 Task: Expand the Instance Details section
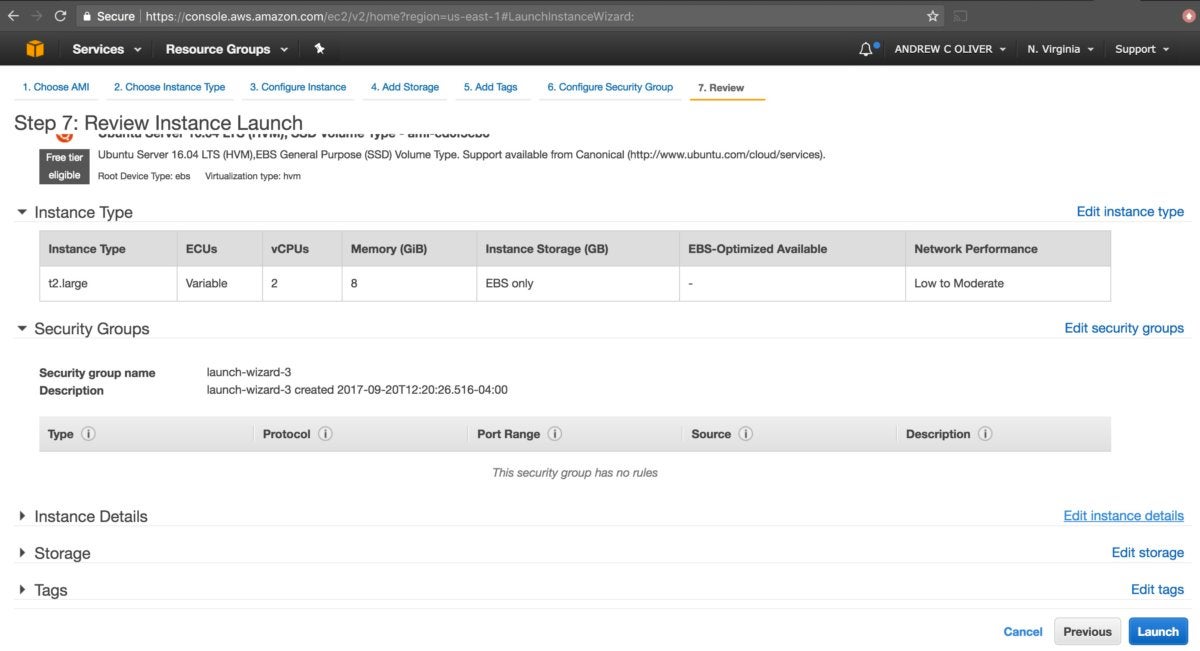(x=23, y=516)
